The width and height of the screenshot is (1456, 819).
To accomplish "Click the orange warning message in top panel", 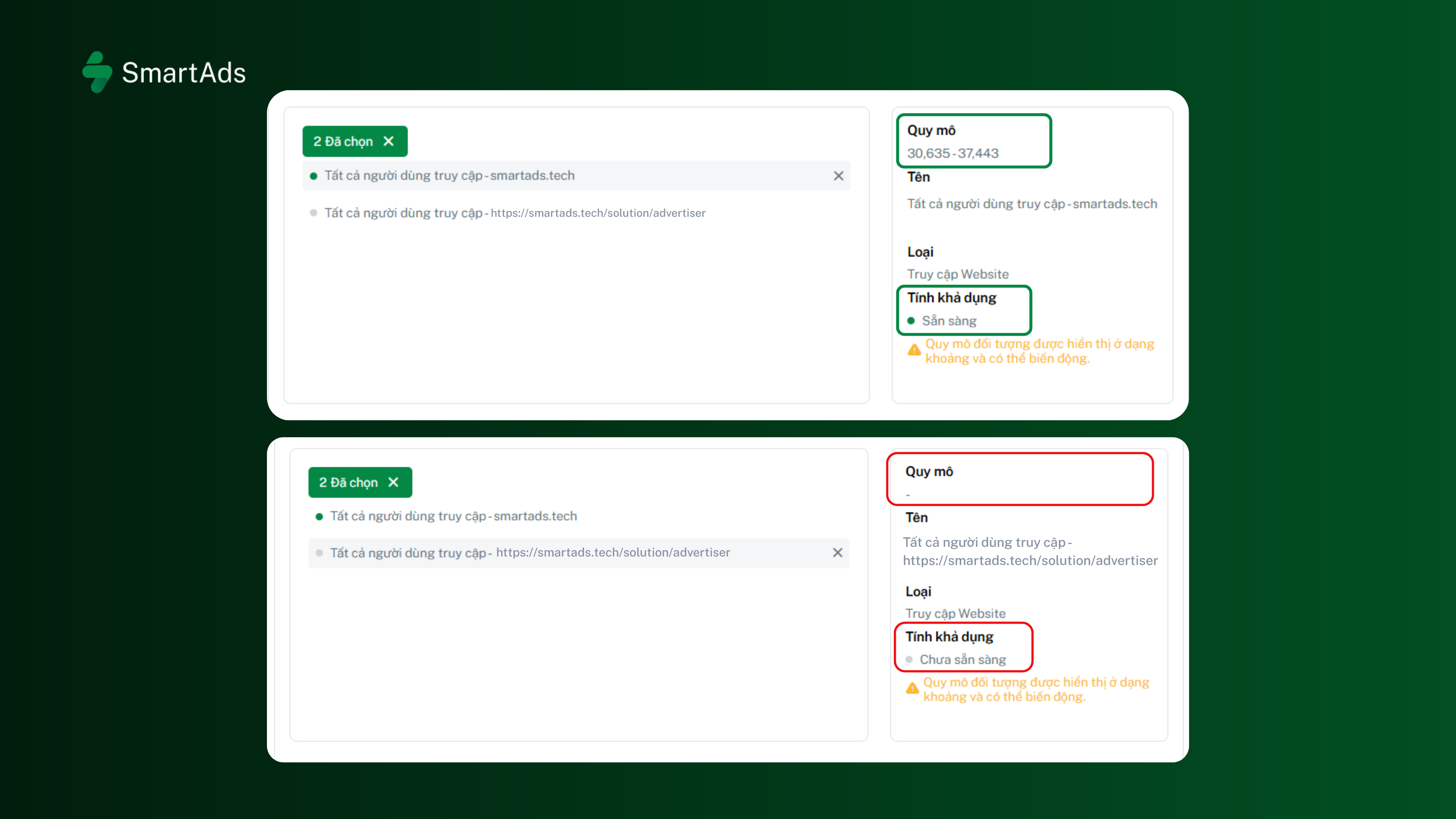I will (x=1039, y=351).
